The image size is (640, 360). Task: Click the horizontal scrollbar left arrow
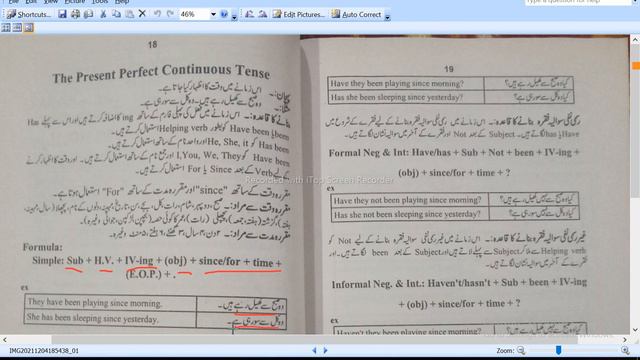pyautogui.click(x=4, y=340)
